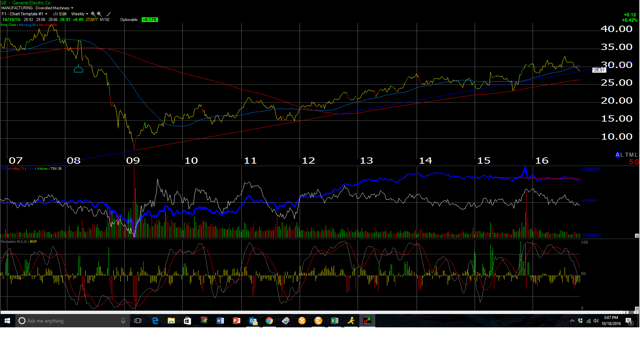This screenshot has width=640, height=360.
Task: Click the teal note marker near 2008
Action: pos(78,69)
